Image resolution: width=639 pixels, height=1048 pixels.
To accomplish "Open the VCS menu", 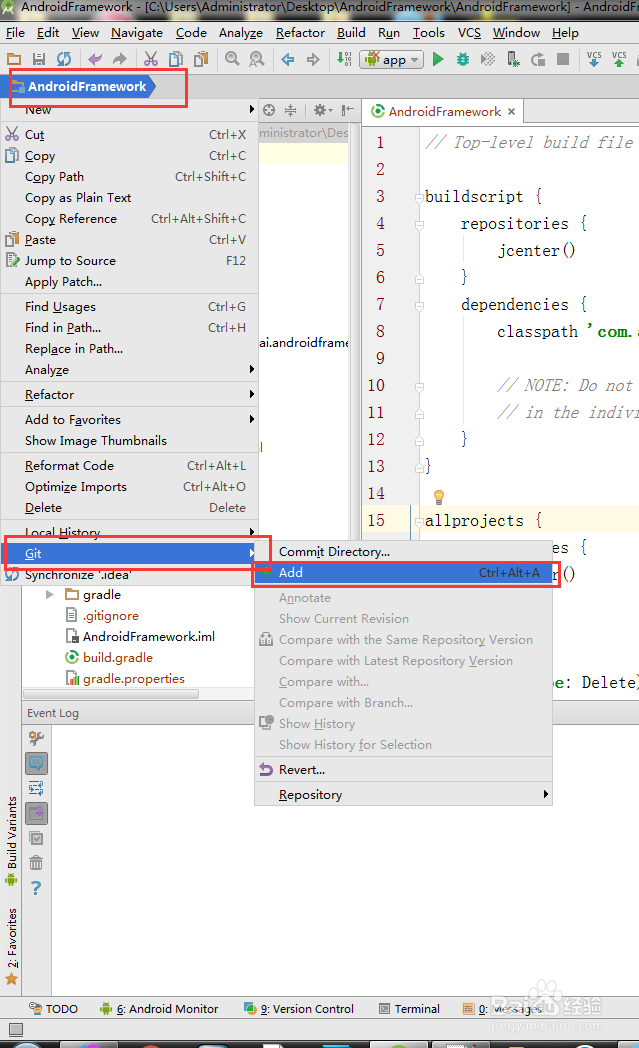I will 469,33.
